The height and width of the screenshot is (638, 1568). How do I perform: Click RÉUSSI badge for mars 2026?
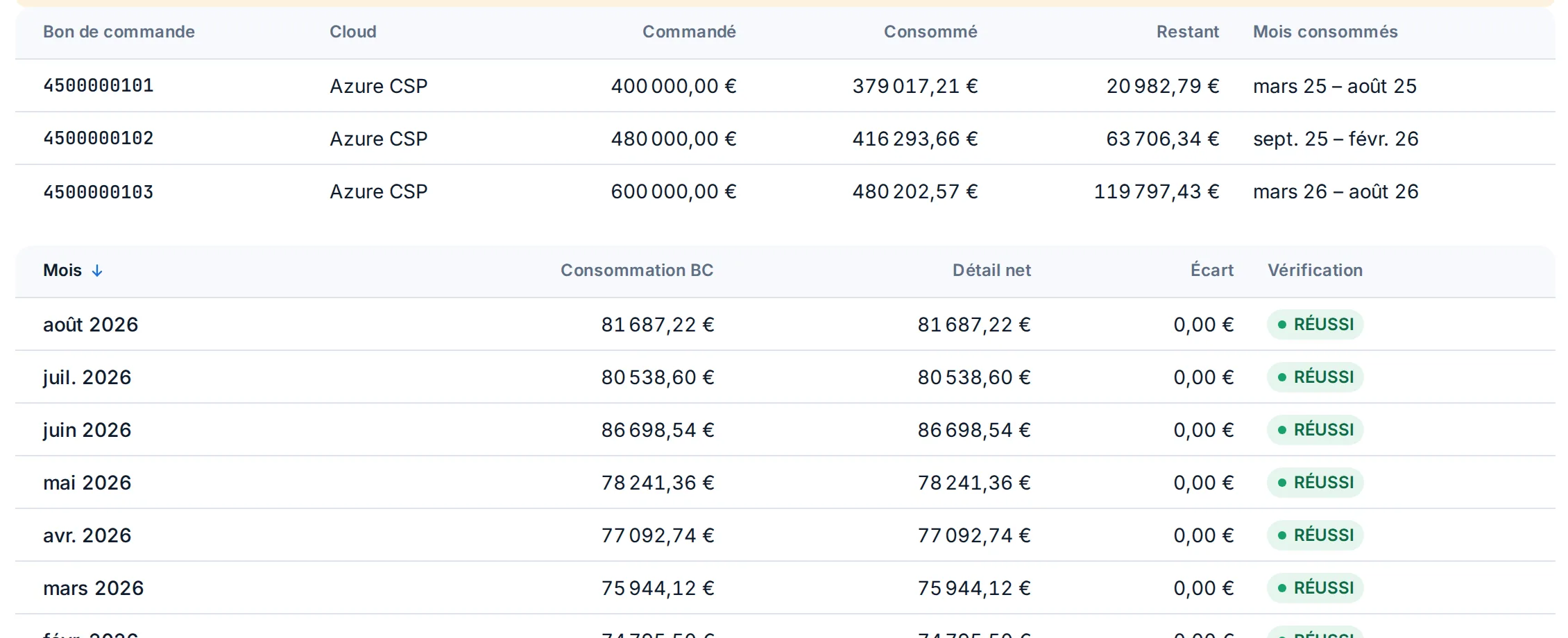pos(1315,588)
